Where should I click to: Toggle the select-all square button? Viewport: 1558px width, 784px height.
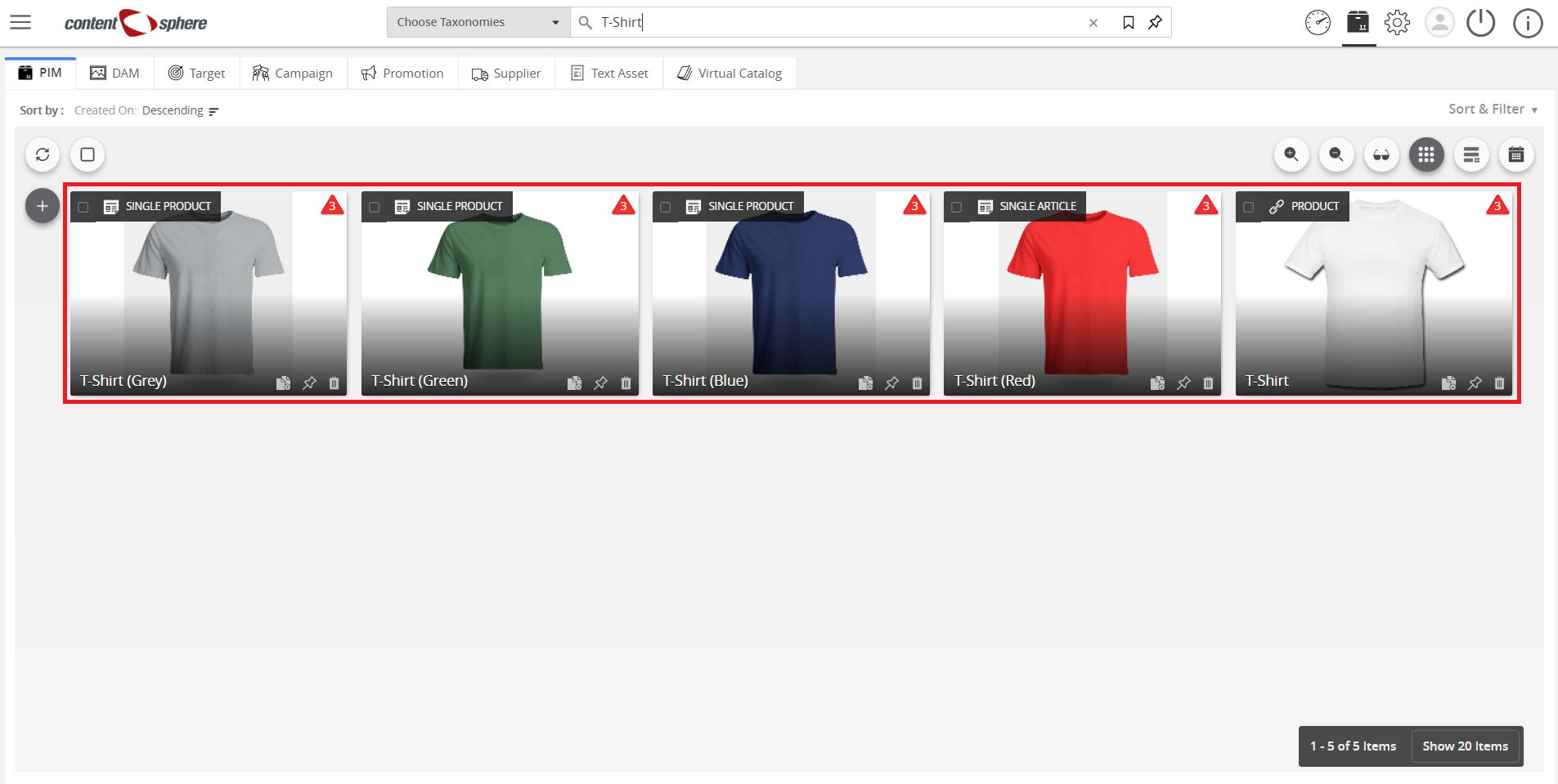pyautogui.click(x=88, y=155)
